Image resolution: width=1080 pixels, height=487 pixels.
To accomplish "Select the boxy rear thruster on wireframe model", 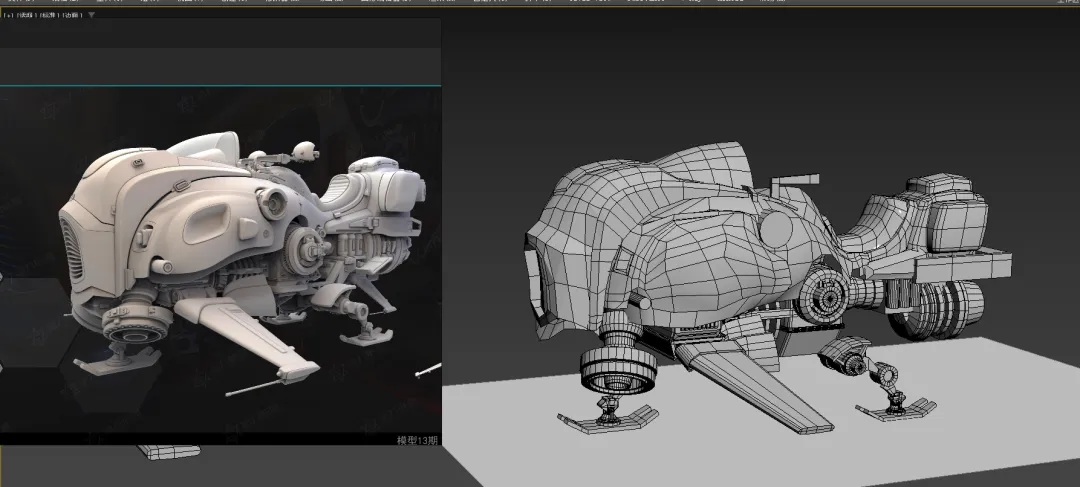I will pyautogui.click(x=955, y=215).
